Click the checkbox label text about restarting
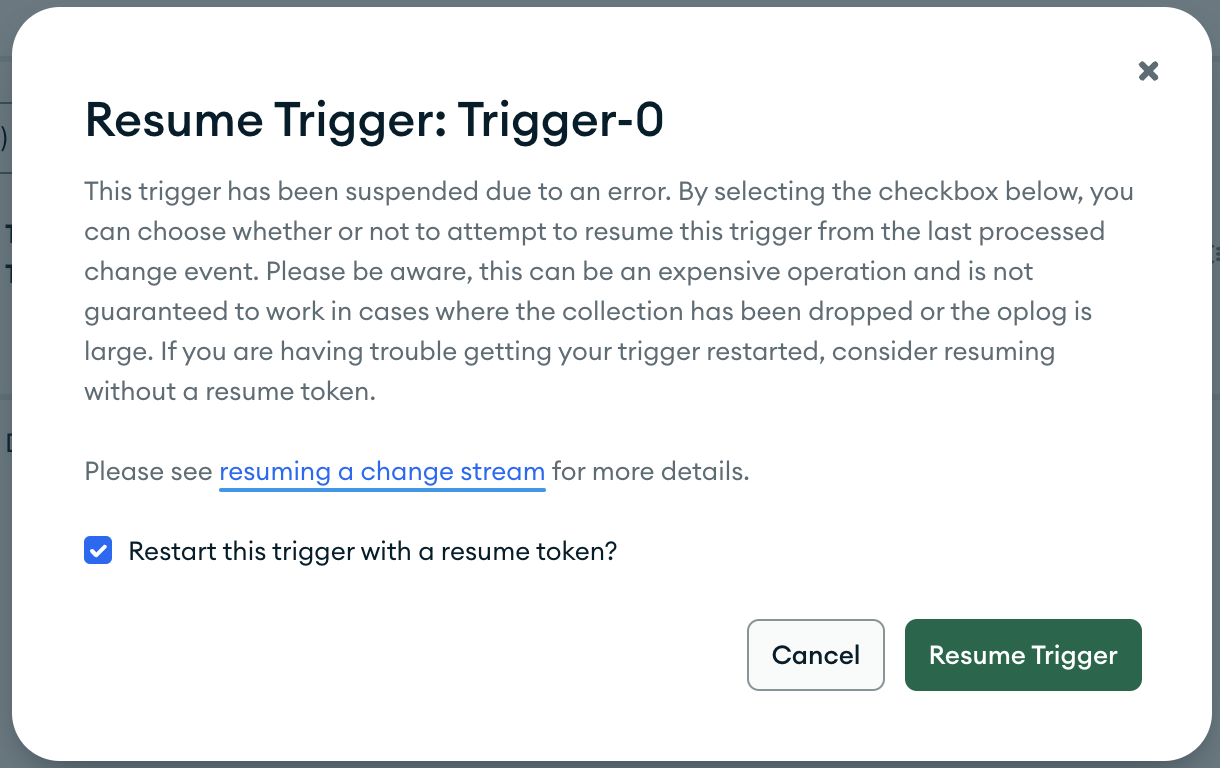The height and width of the screenshot is (768, 1220). pos(372,550)
